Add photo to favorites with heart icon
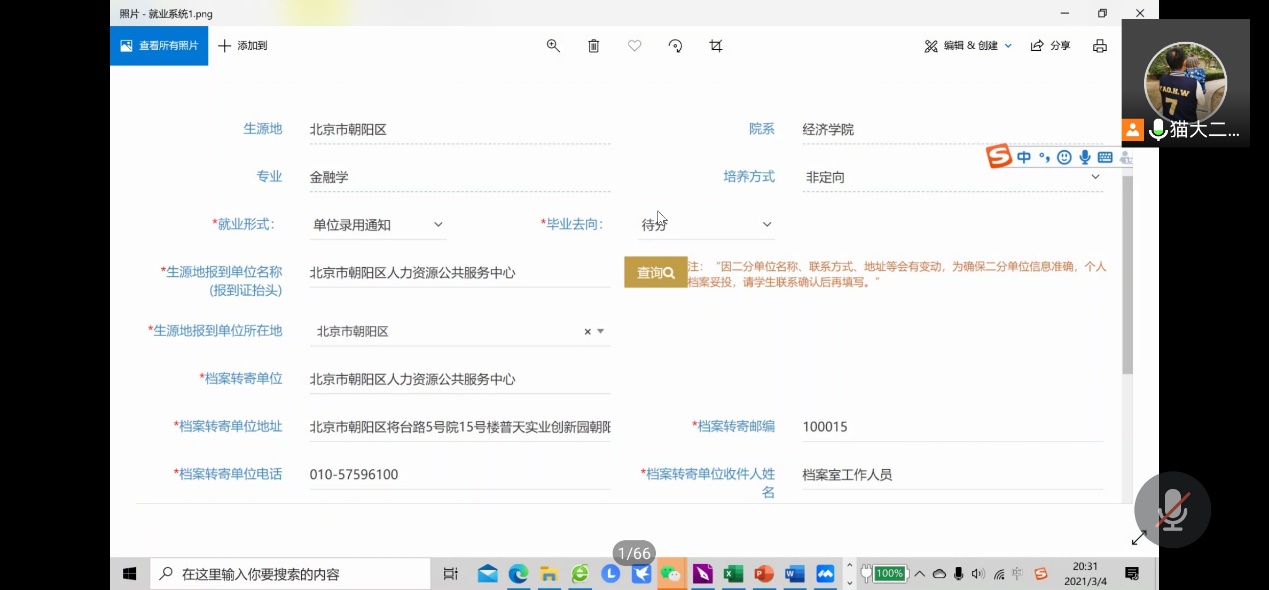Image resolution: width=1269 pixels, height=590 pixels. [x=634, y=46]
